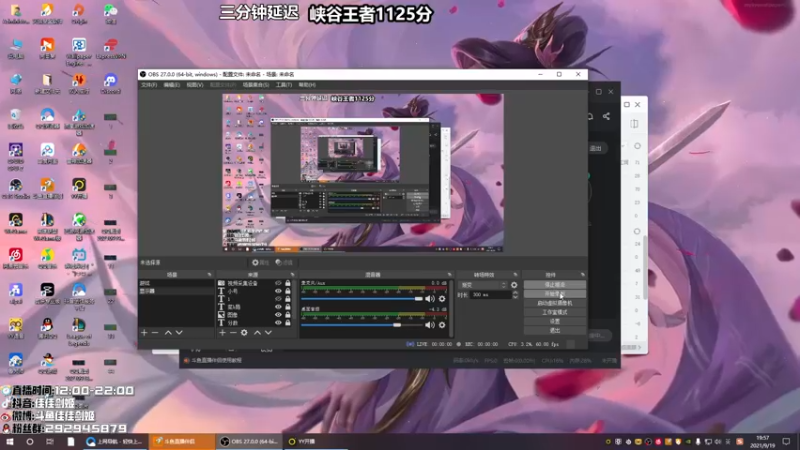Add a new source with plus icon

[x=222, y=333]
